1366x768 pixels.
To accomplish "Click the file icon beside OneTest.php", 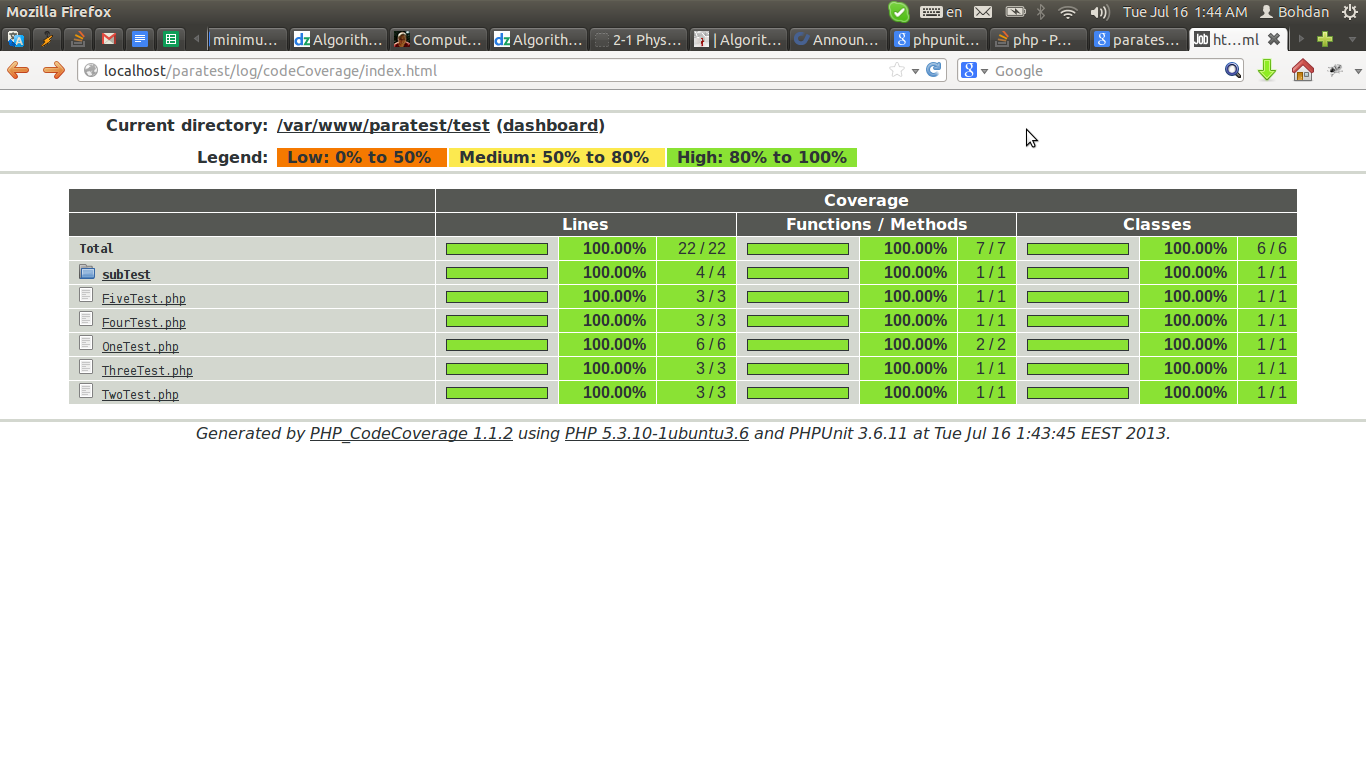I will point(86,343).
